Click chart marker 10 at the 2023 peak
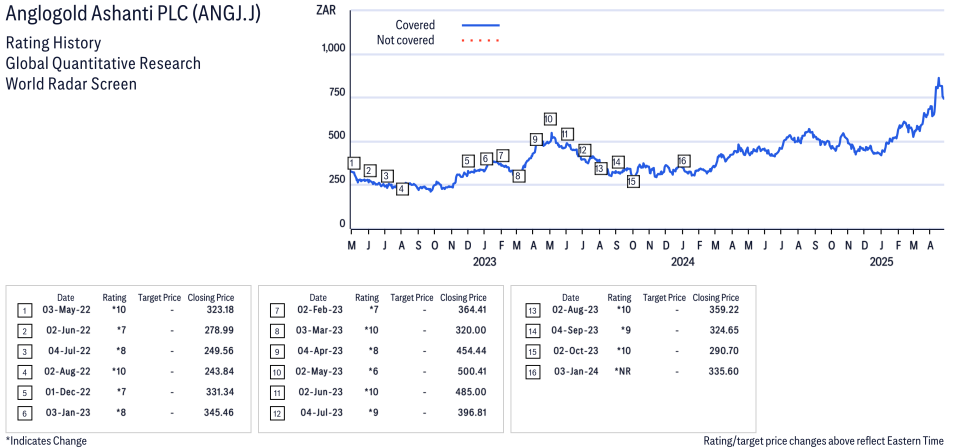This screenshot has height=448, width=955. point(549,119)
